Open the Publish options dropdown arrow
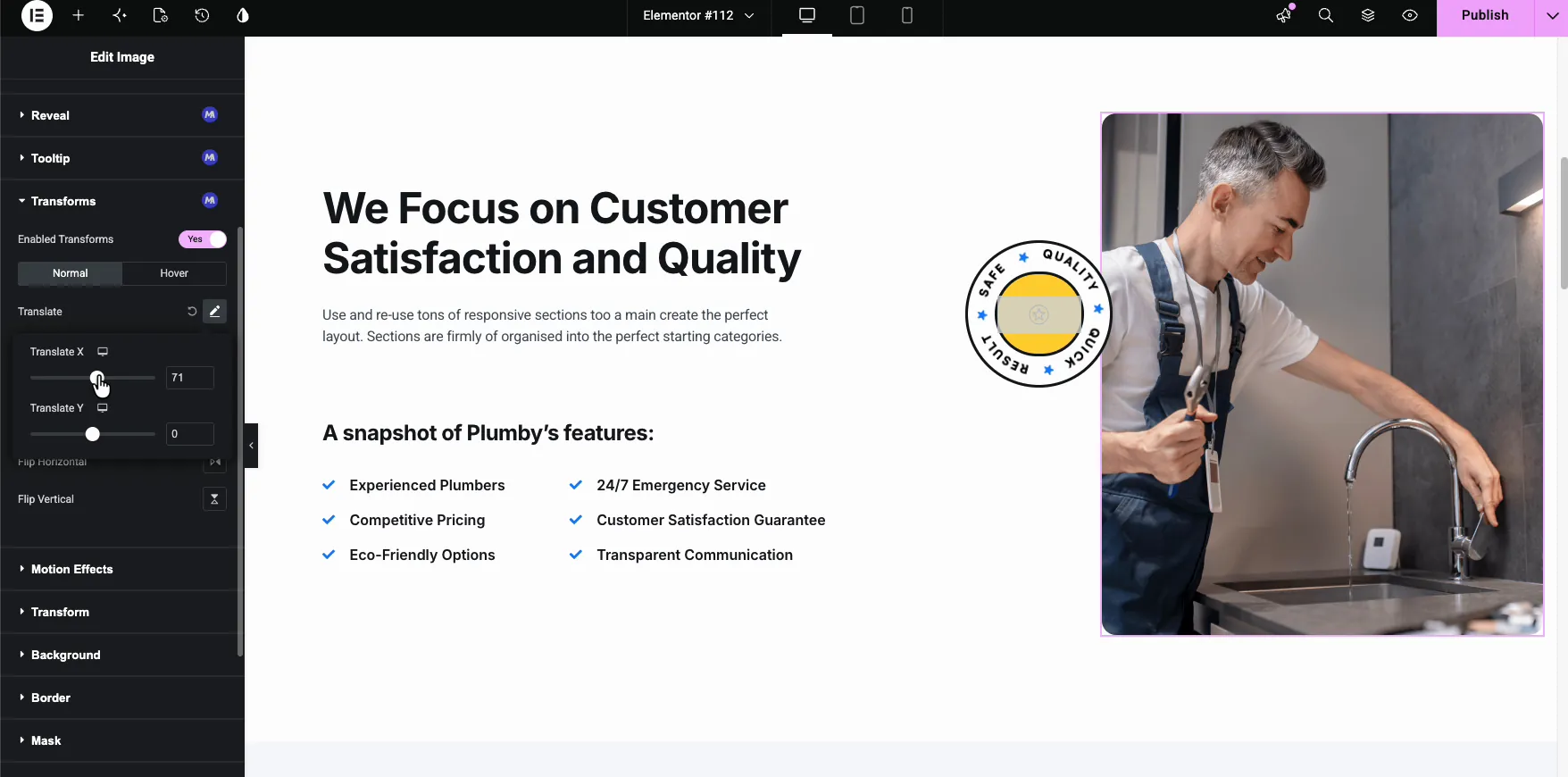Viewport: 1568px width, 777px height. (x=1552, y=15)
